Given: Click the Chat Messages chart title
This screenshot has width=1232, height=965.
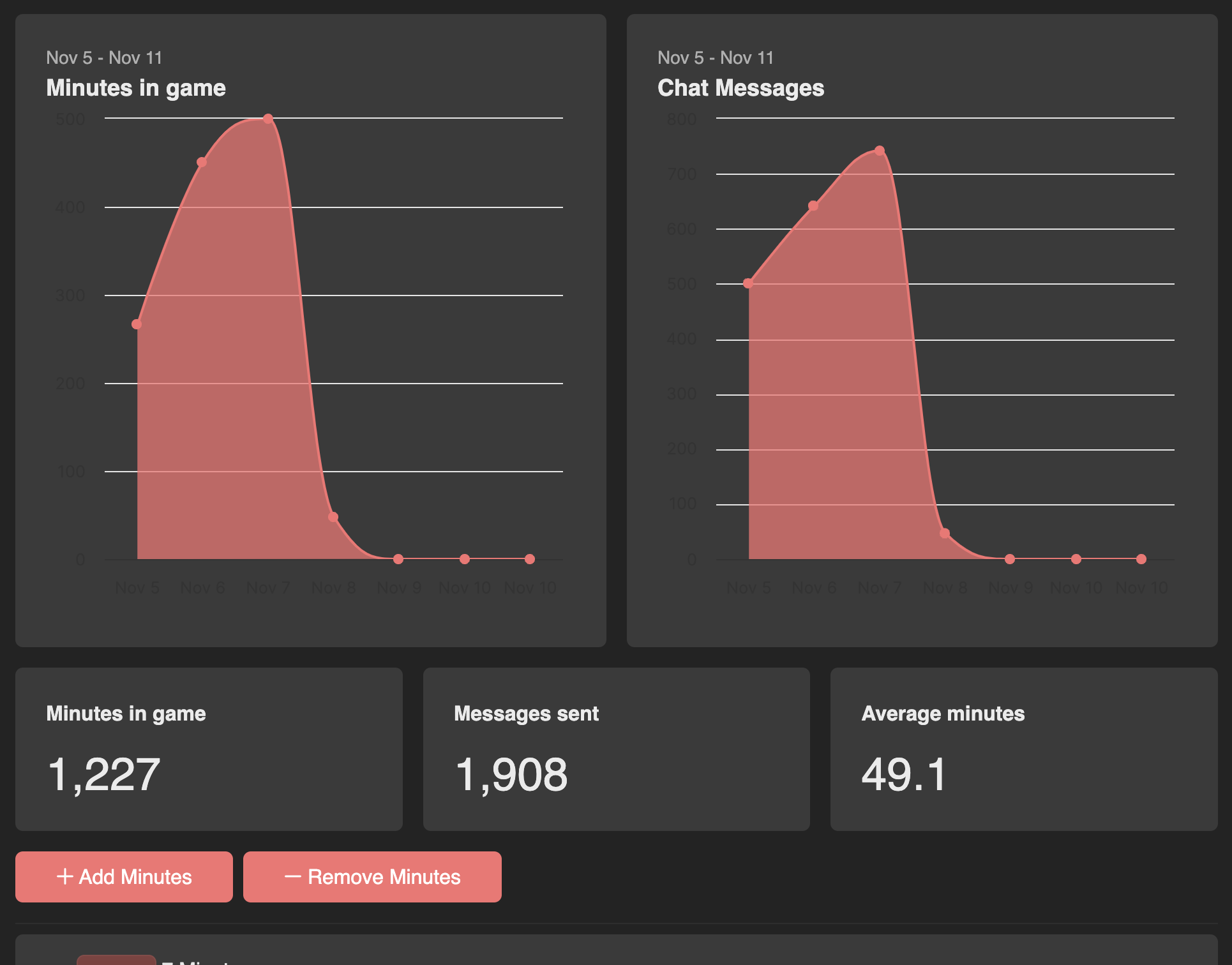Looking at the screenshot, I should [x=740, y=88].
